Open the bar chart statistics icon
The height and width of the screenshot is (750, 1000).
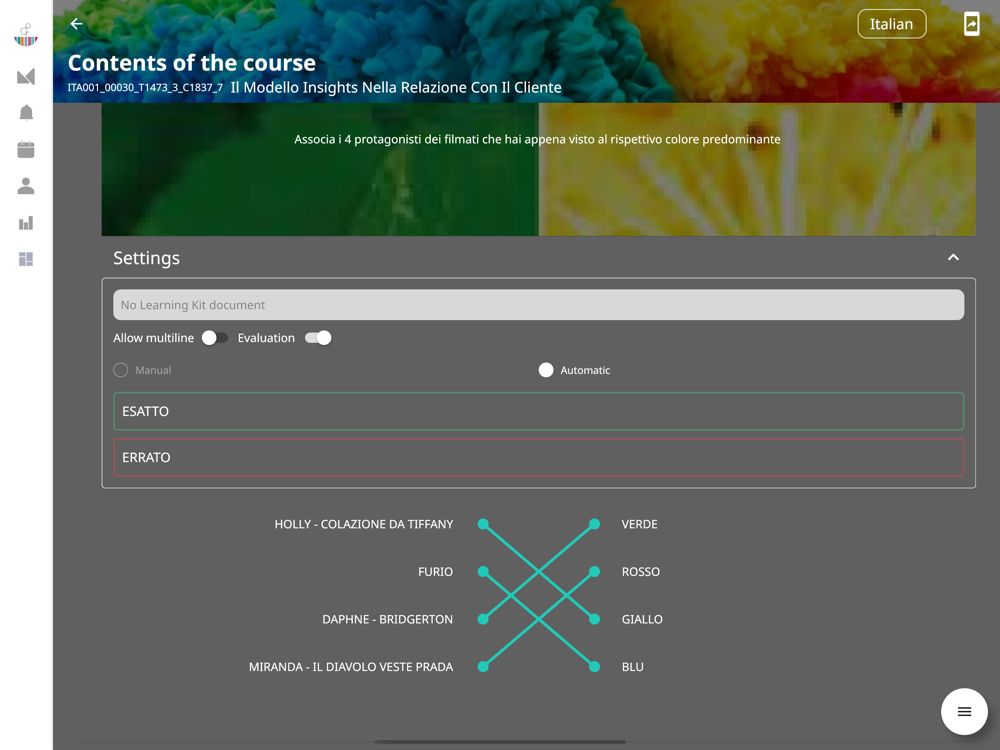tap(26, 223)
